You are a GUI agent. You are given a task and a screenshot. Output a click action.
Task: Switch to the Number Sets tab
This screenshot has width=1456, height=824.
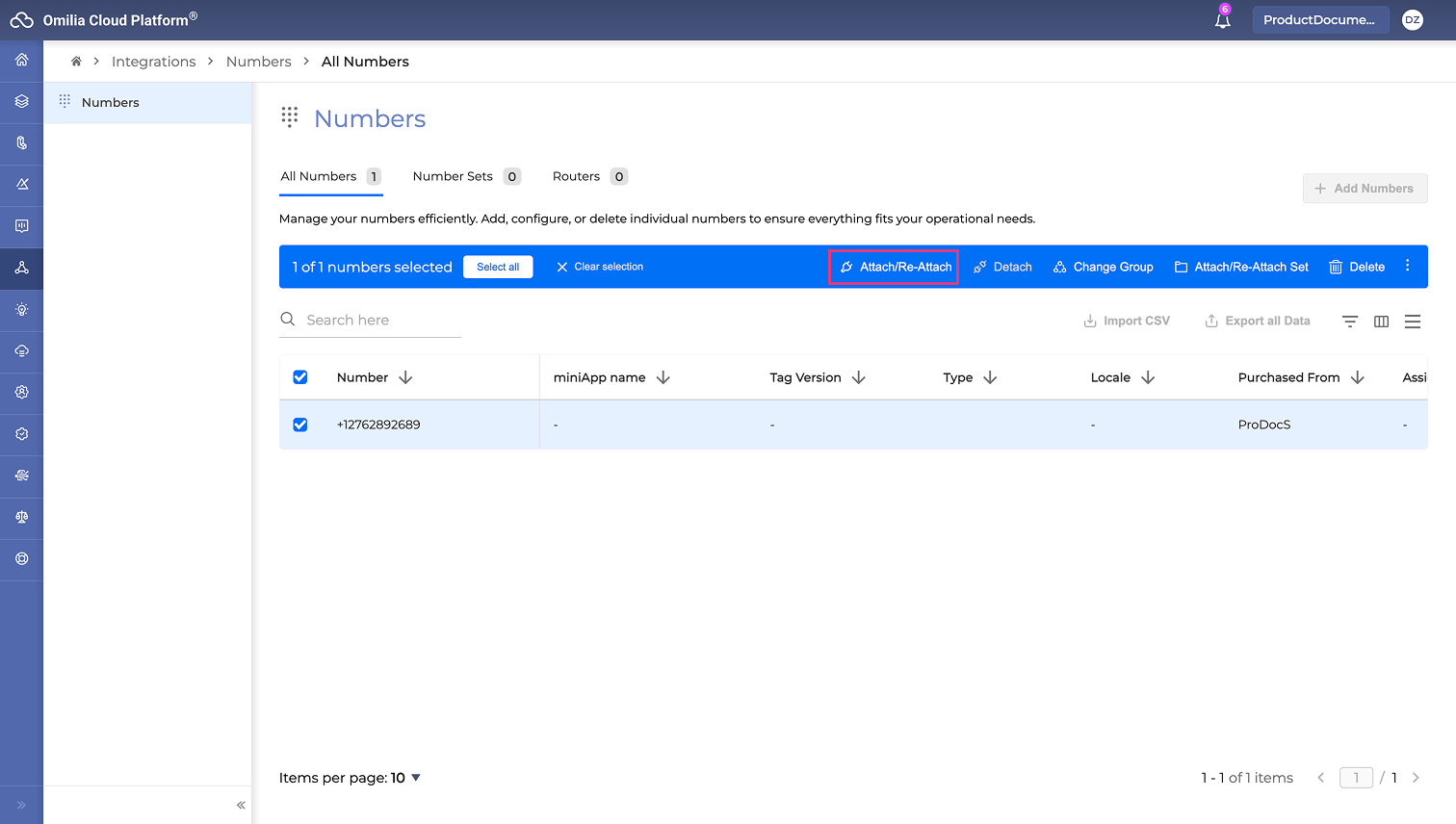point(466,176)
